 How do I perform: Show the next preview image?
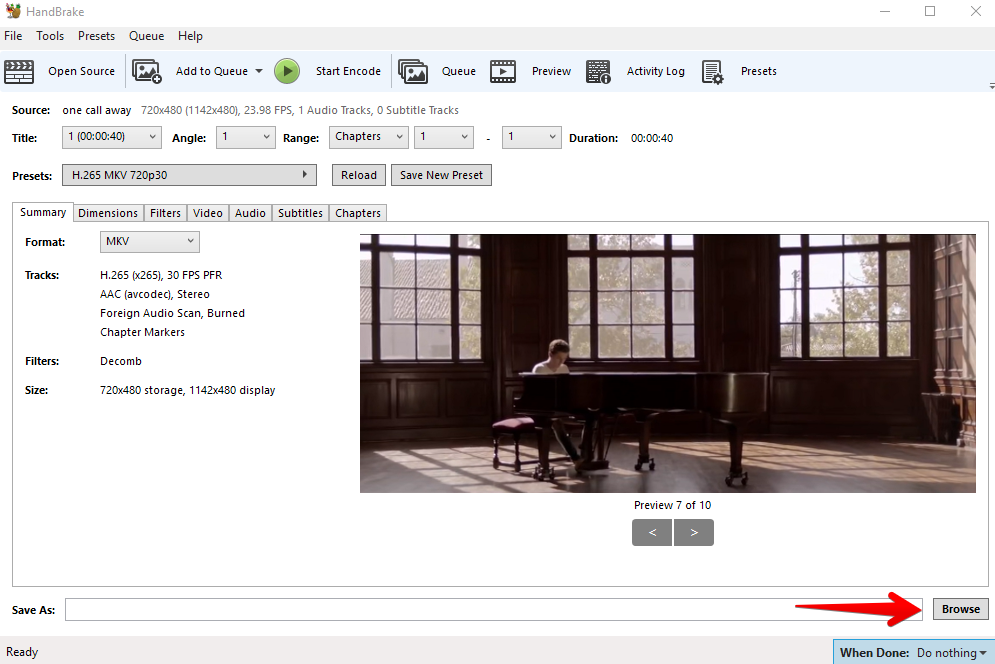[x=694, y=533]
